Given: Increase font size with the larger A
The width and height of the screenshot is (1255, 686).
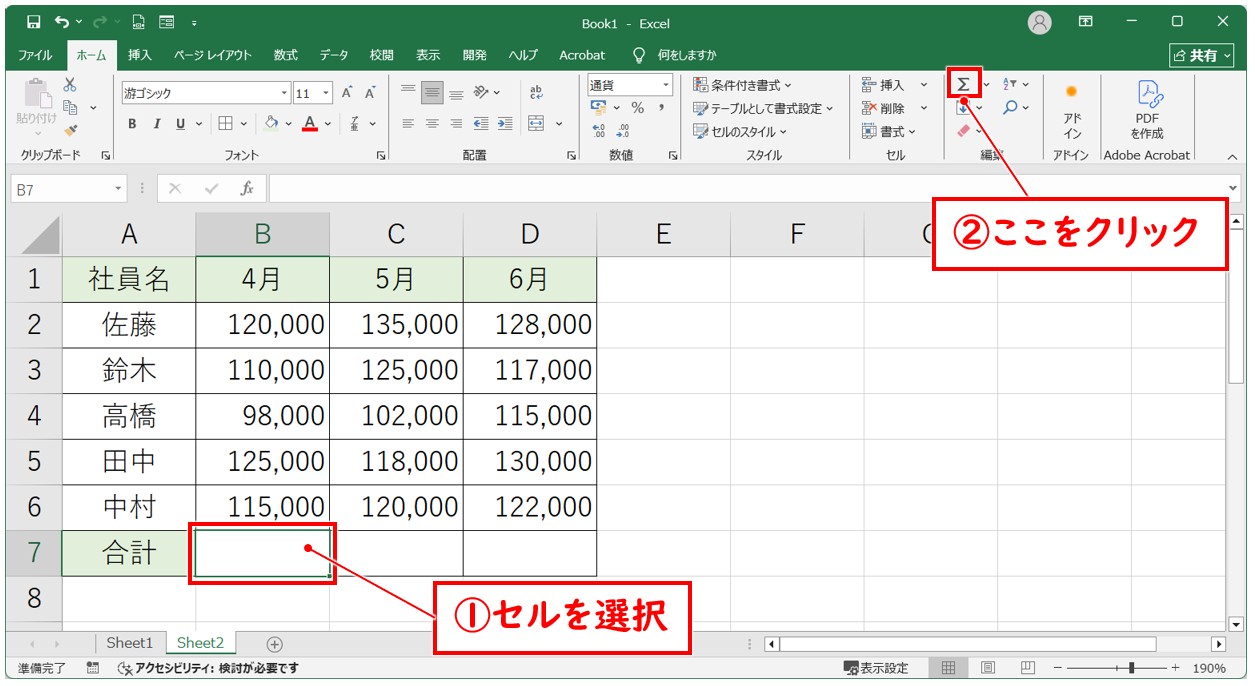Looking at the screenshot, I should (x=347, y=93).
